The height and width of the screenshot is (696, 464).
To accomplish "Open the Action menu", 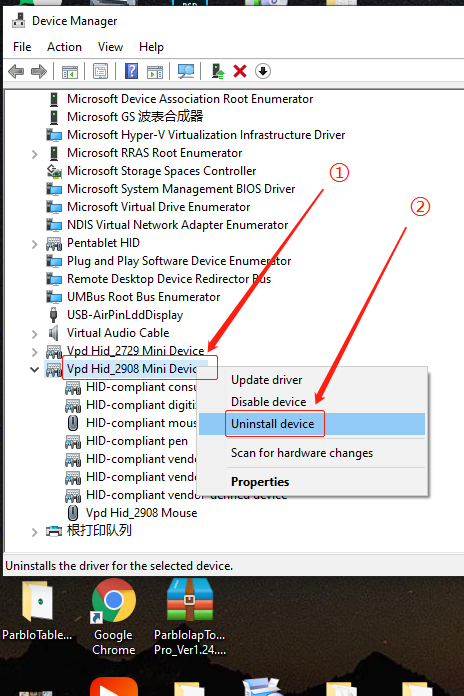I will click(x=64, y=47).
